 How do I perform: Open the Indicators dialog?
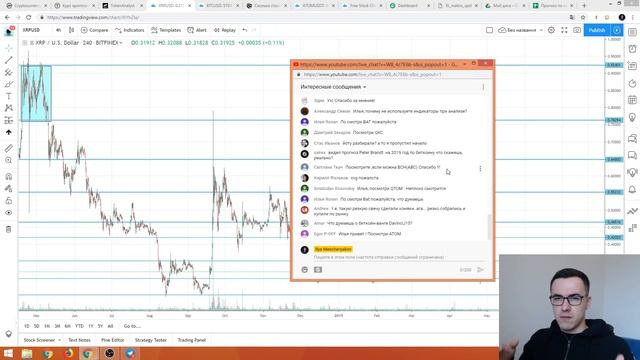(130, 30)
